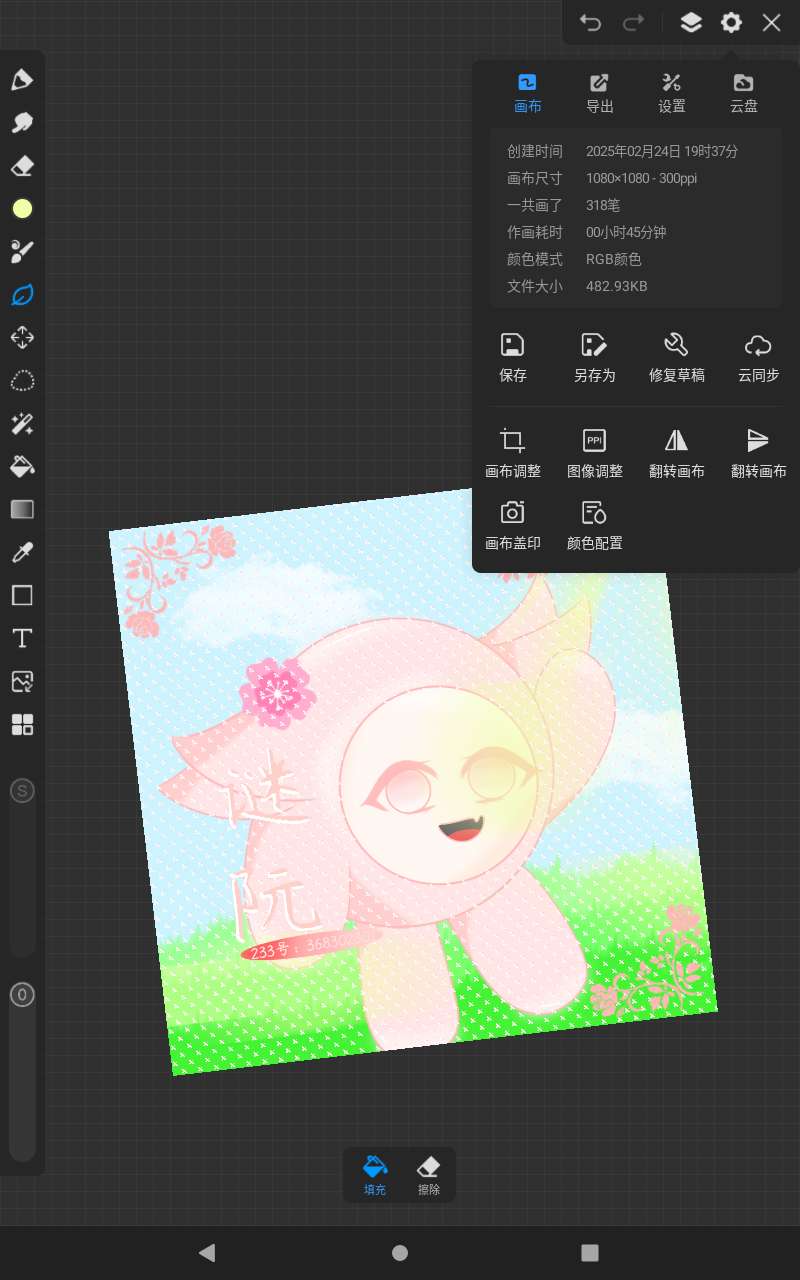Select the pen brush tool
This screenshot has height=1280, width=800.
pos(22,80)
